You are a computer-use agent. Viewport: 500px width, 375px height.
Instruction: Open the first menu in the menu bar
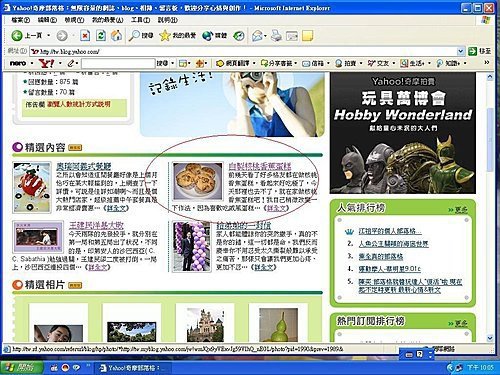pyautogui.click(x=21, y=20)
